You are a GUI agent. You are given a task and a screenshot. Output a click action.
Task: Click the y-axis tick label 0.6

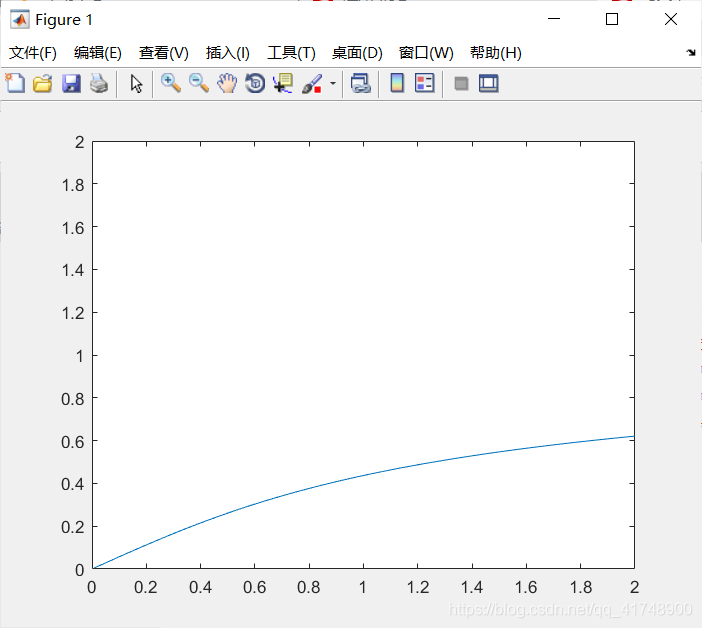click(x=73, y=442)
